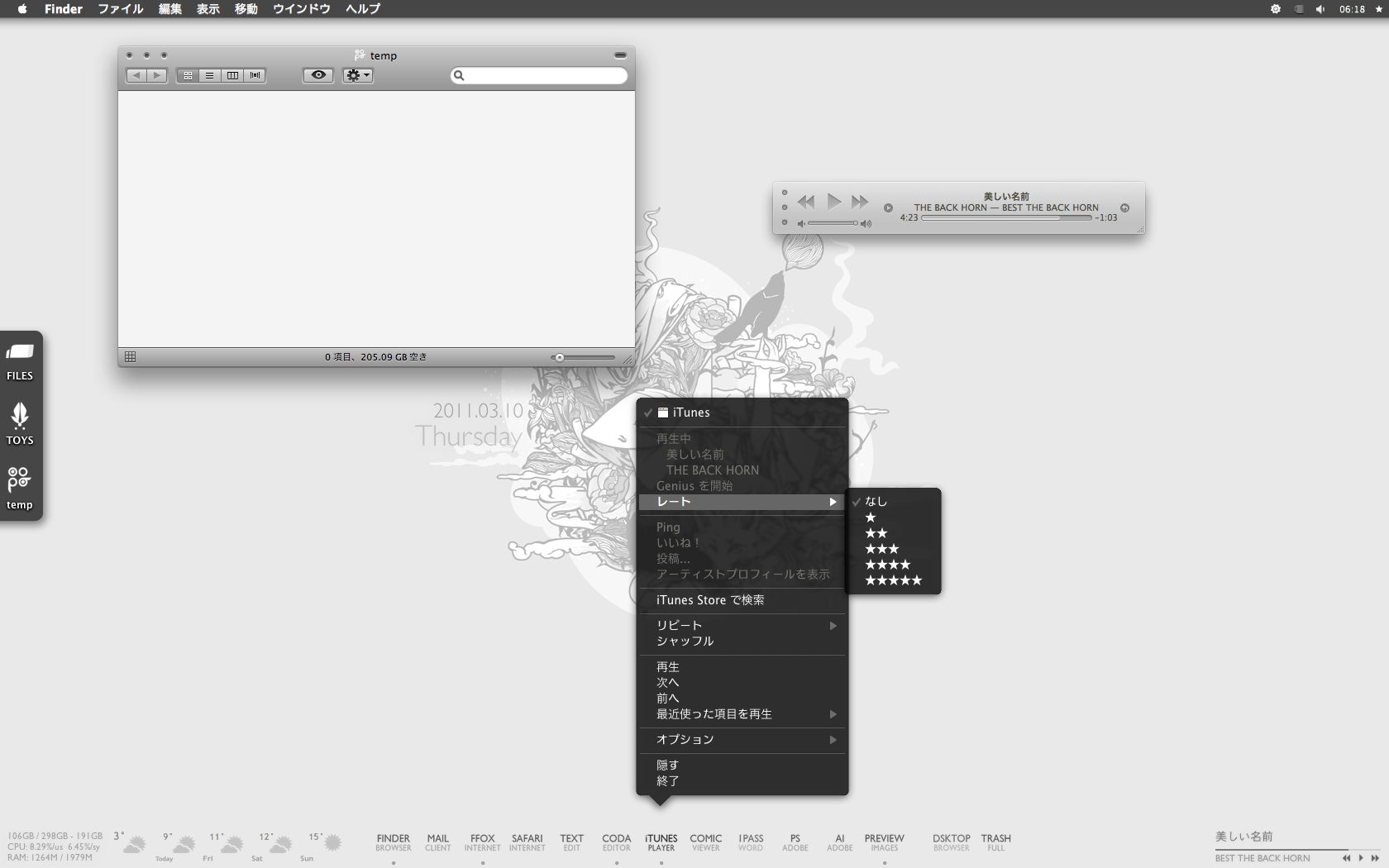The image size is (1389, 868).
Task: Expand the 最近使った項目を再生 submenu
Action: [742, 714]
